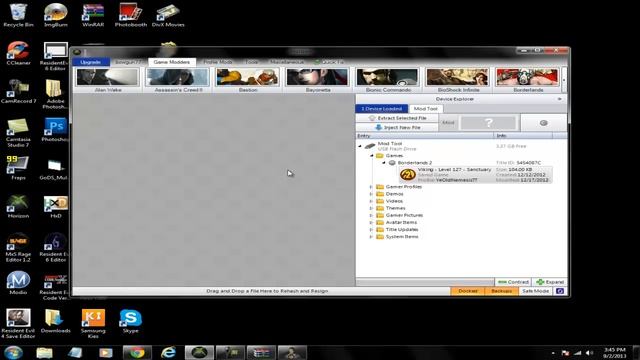Open Camtasia Studio 7 shortcut
640x360 pixels.
click(18, 133)
